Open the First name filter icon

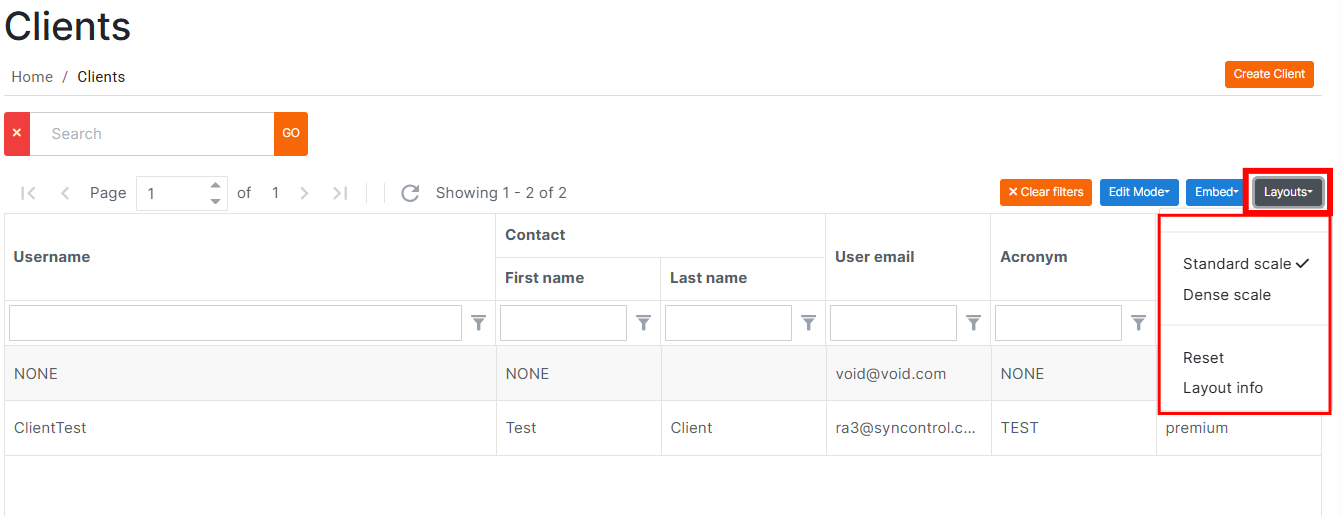(644, 323)
